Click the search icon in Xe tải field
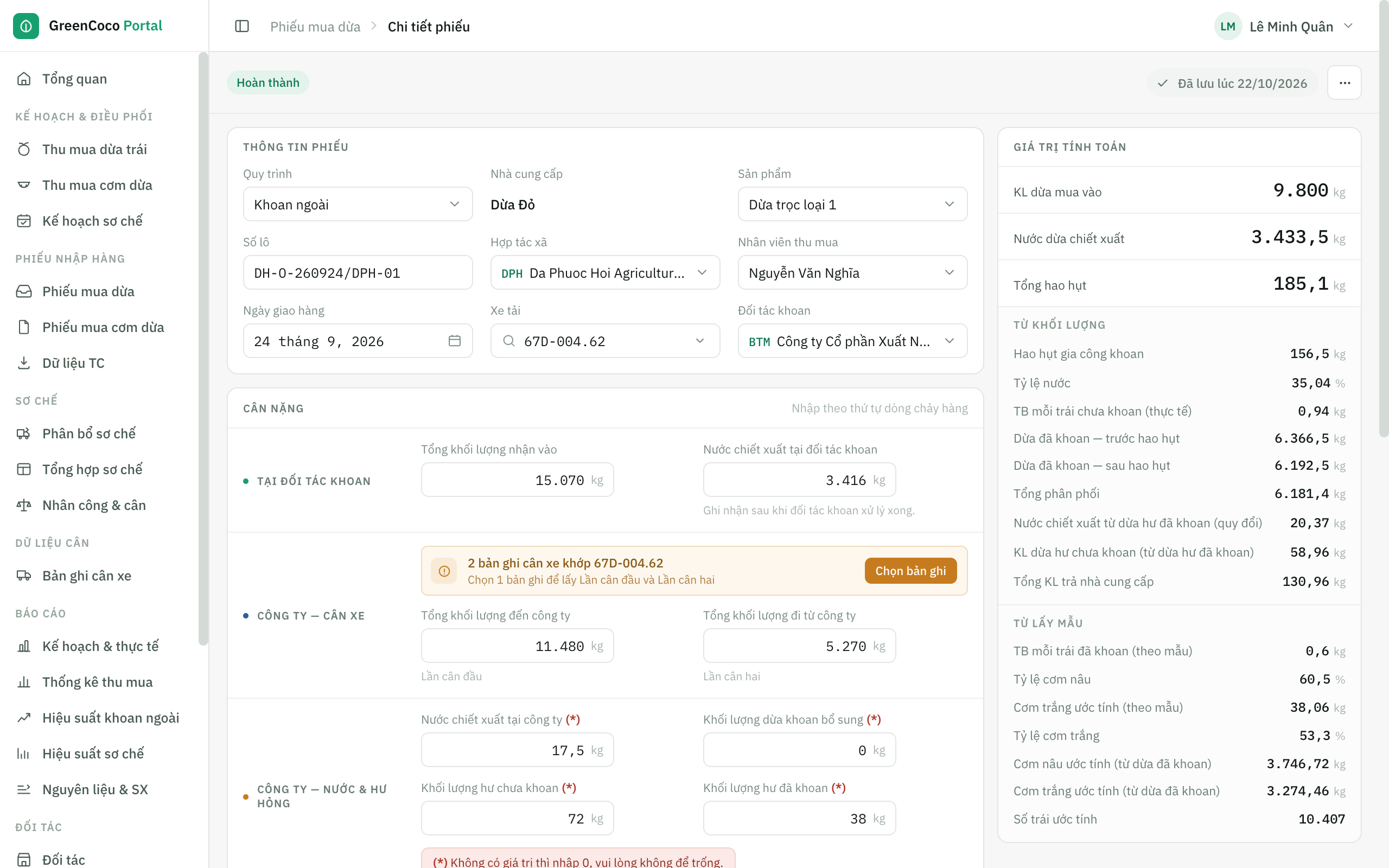Screen dimensions: 1389x868 508,341
